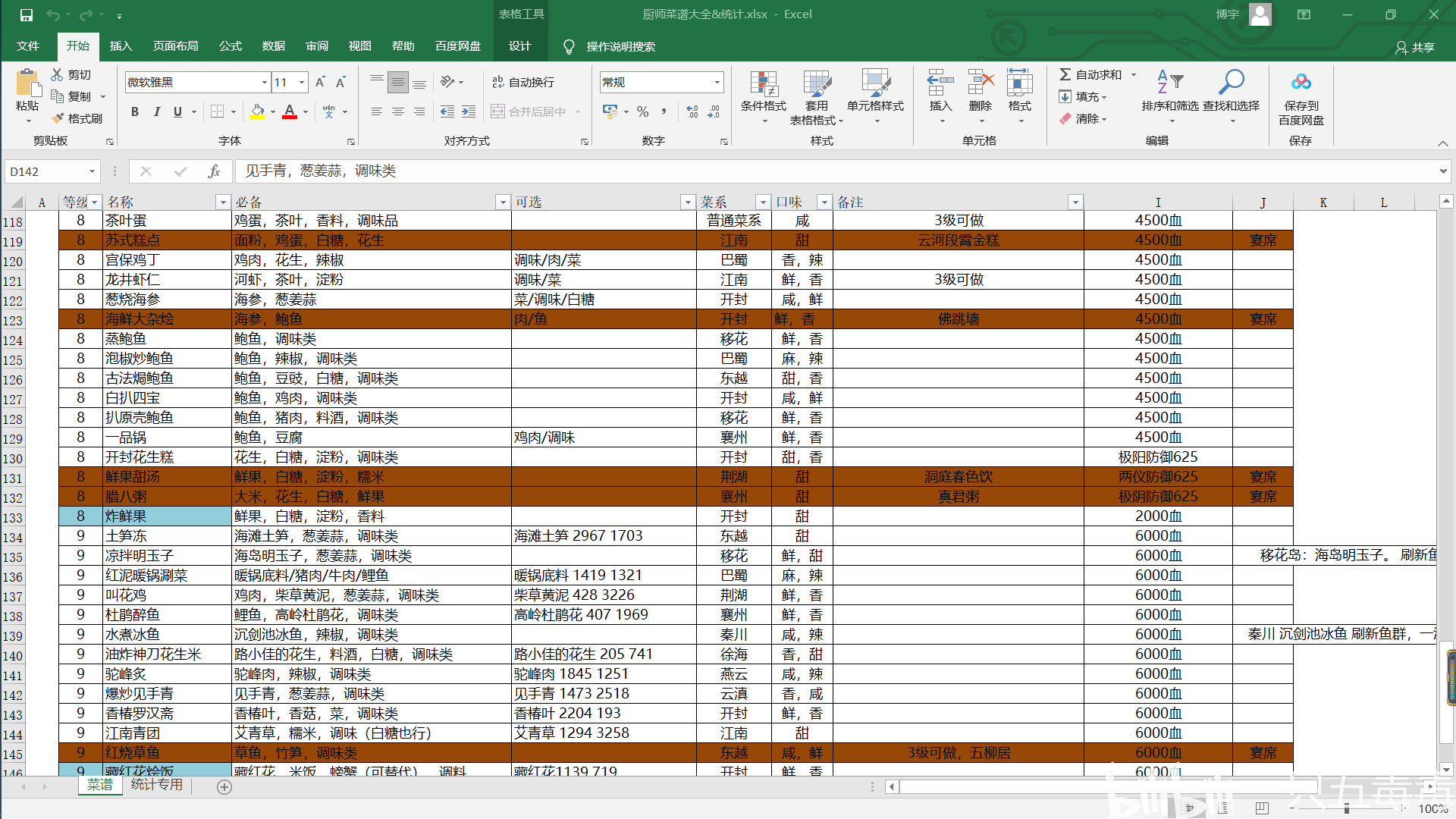Click the Sort and Filter icon
The image size is (1456, 819).
tap(1170, 82)
